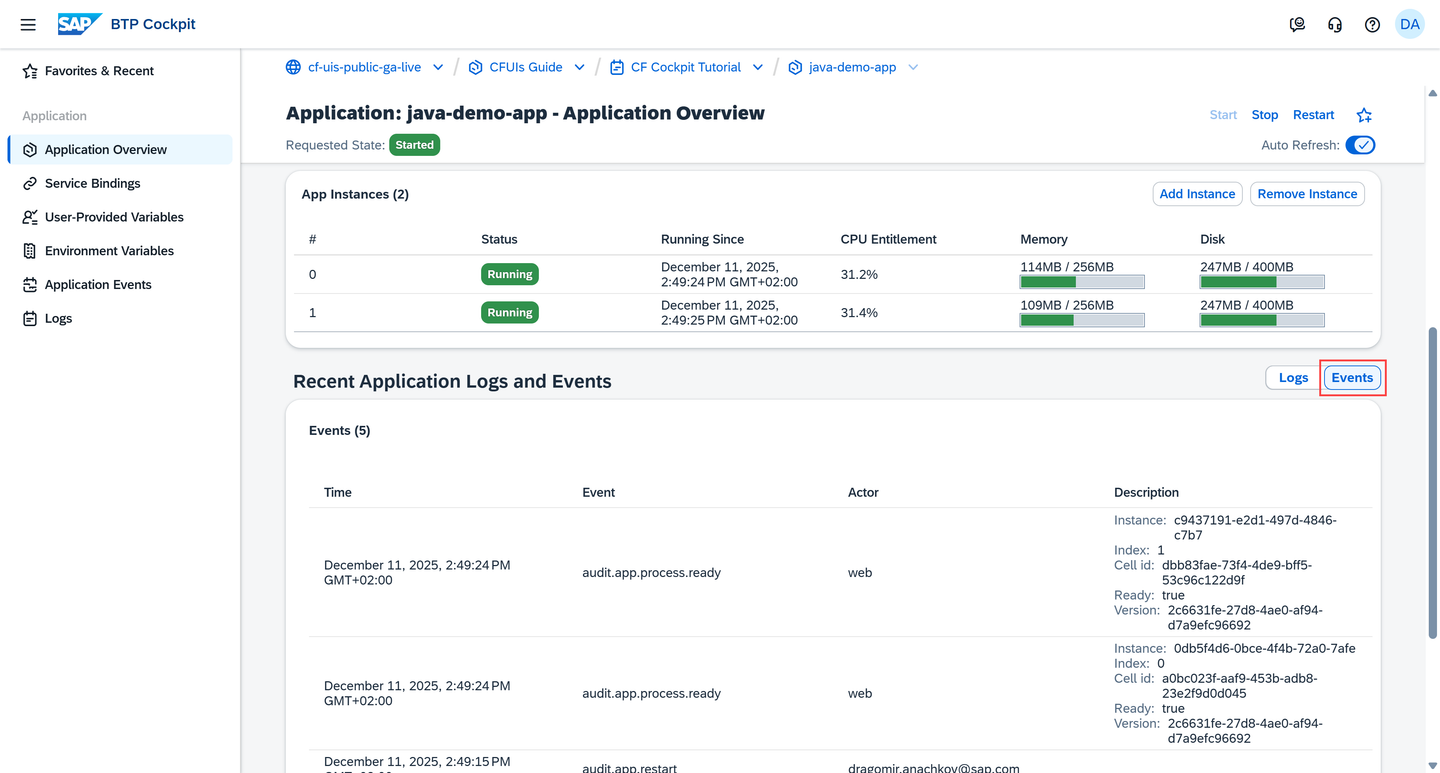The height and width of the screenshot is (773, 1440).
Task: Click the Environment Variables icon
Action: point(30,251)
